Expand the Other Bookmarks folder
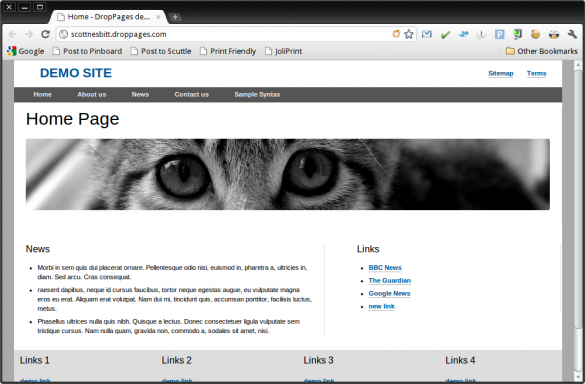The width and height of the screenshot is (585, 384). (542, 51)
